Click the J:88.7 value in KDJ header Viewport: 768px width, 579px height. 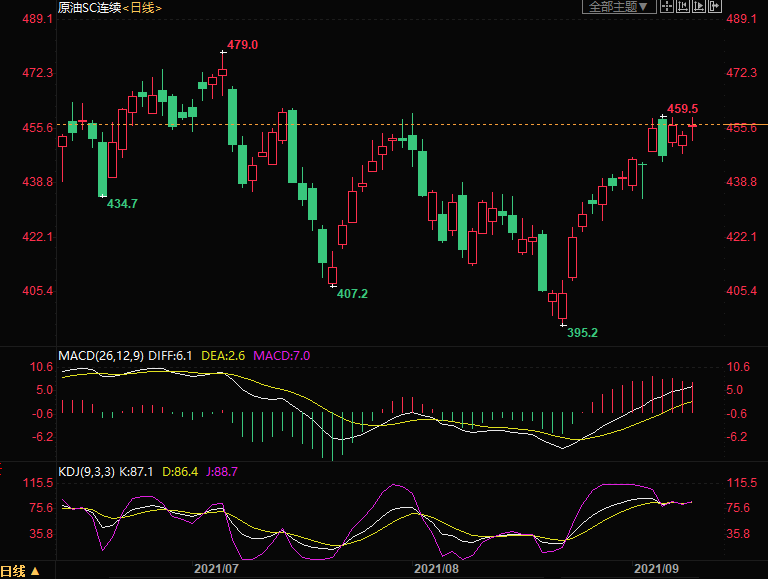point(221,471)
